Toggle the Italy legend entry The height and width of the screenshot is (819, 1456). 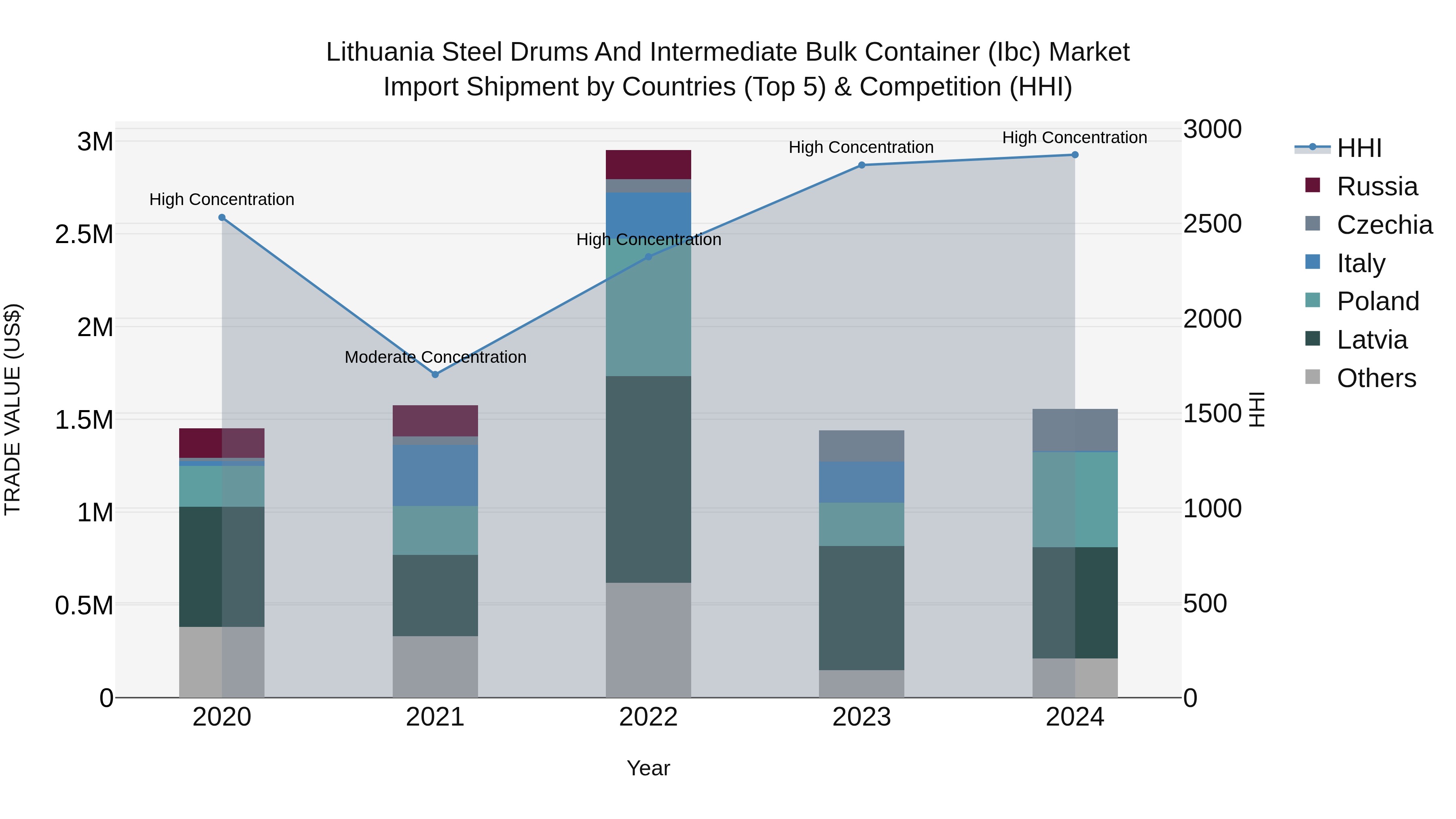1345,263
